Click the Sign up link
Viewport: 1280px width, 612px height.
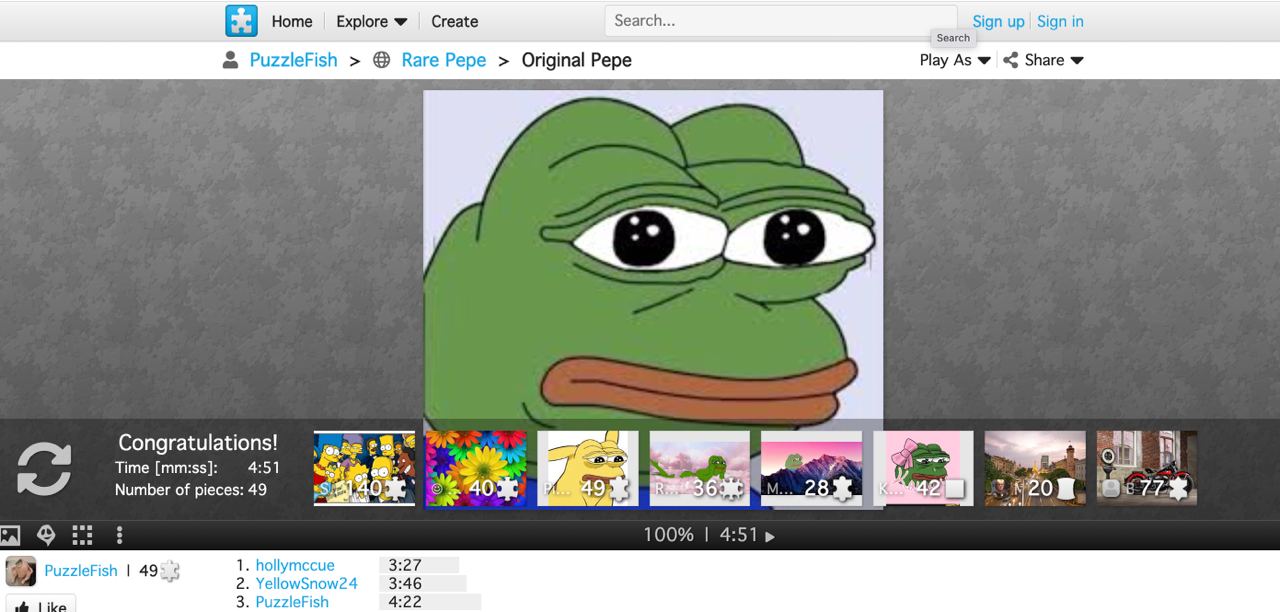999,21
